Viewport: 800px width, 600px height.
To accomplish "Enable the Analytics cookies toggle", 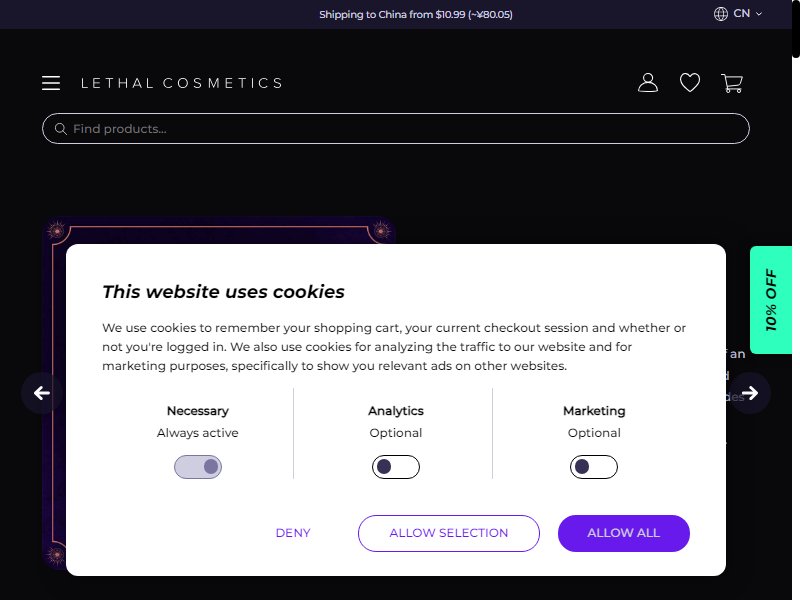I will (x=395, y=466).
